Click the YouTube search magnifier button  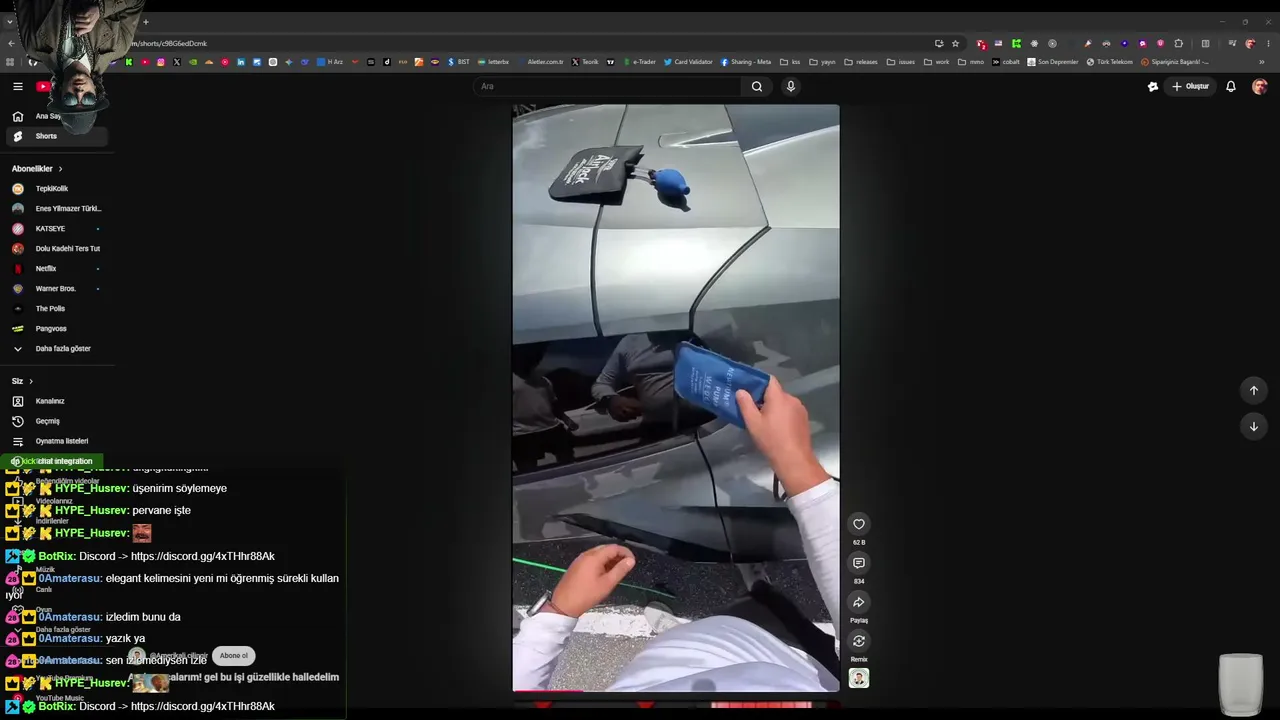point(757,87)
